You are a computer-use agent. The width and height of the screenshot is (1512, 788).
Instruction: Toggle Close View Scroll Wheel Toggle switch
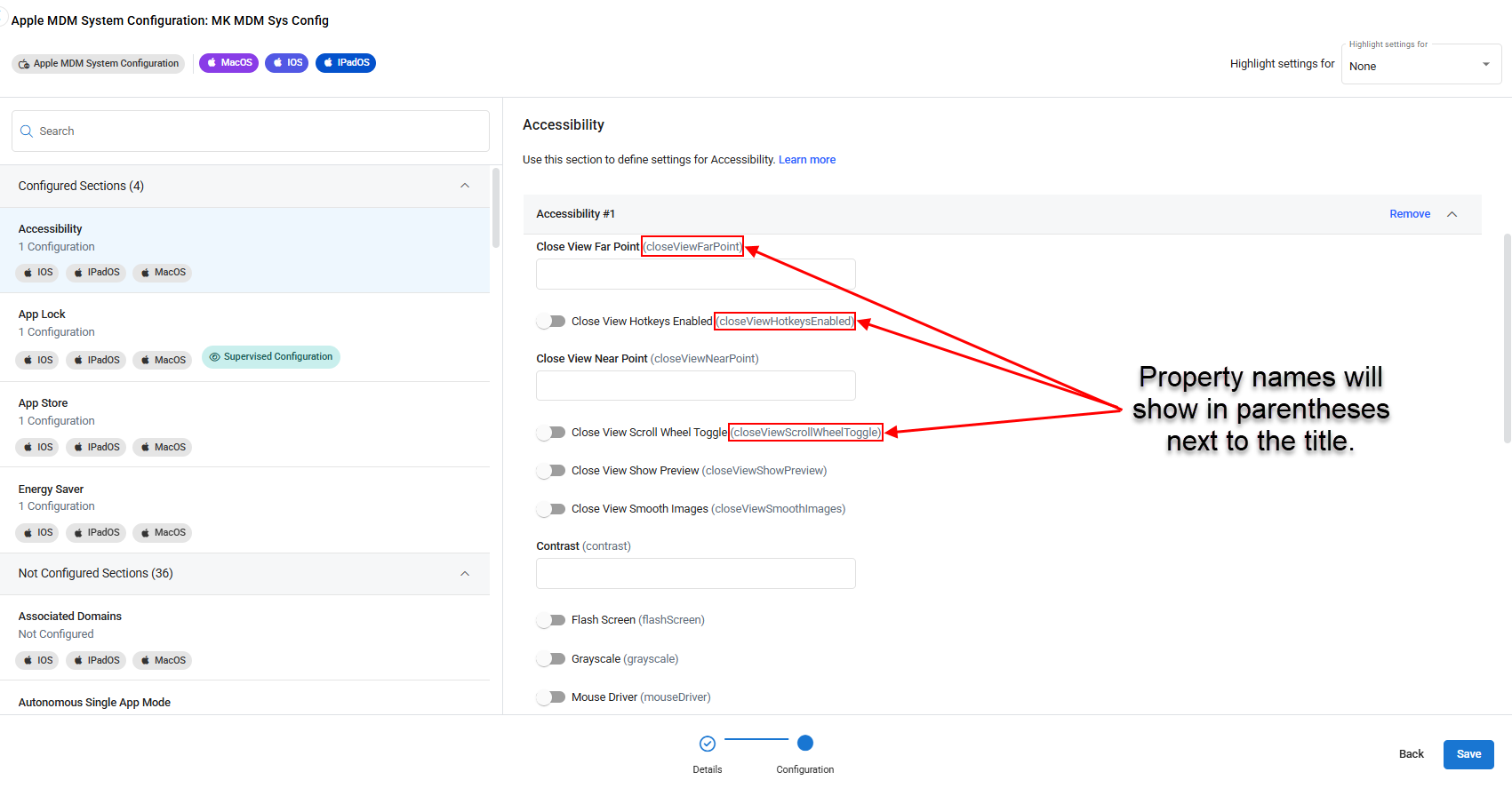tap(551, 433)
